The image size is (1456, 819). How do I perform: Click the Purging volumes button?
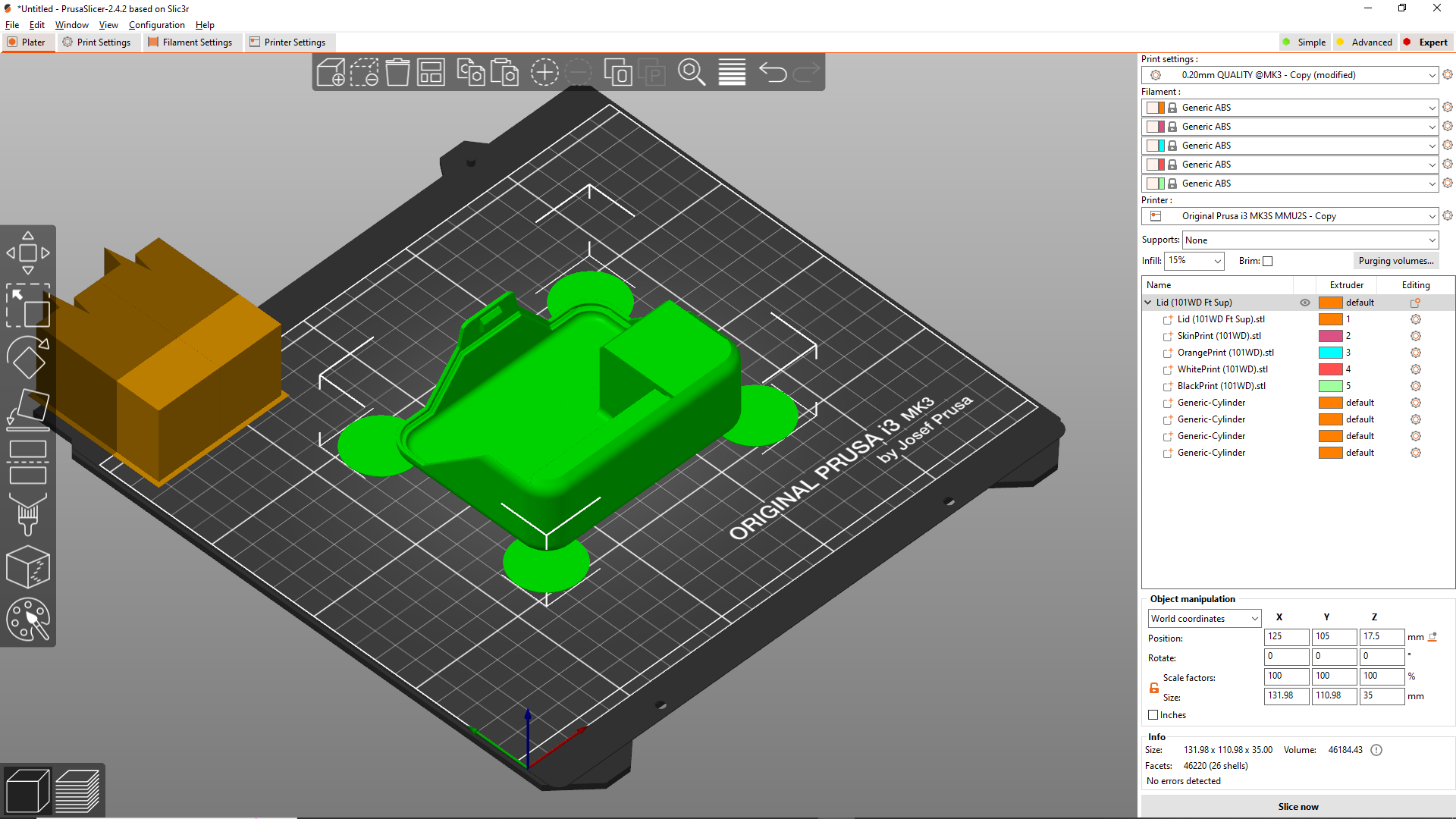click(x=1395, y=261)
